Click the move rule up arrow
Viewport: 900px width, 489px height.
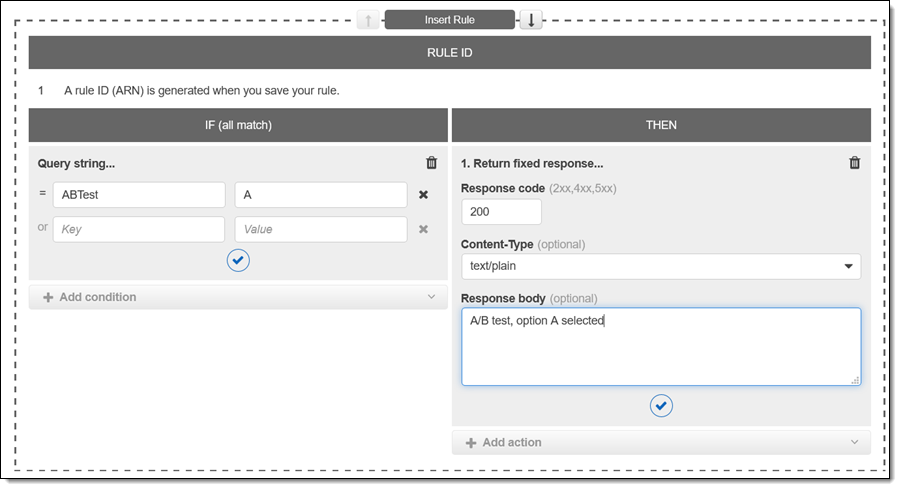[367, 20]
